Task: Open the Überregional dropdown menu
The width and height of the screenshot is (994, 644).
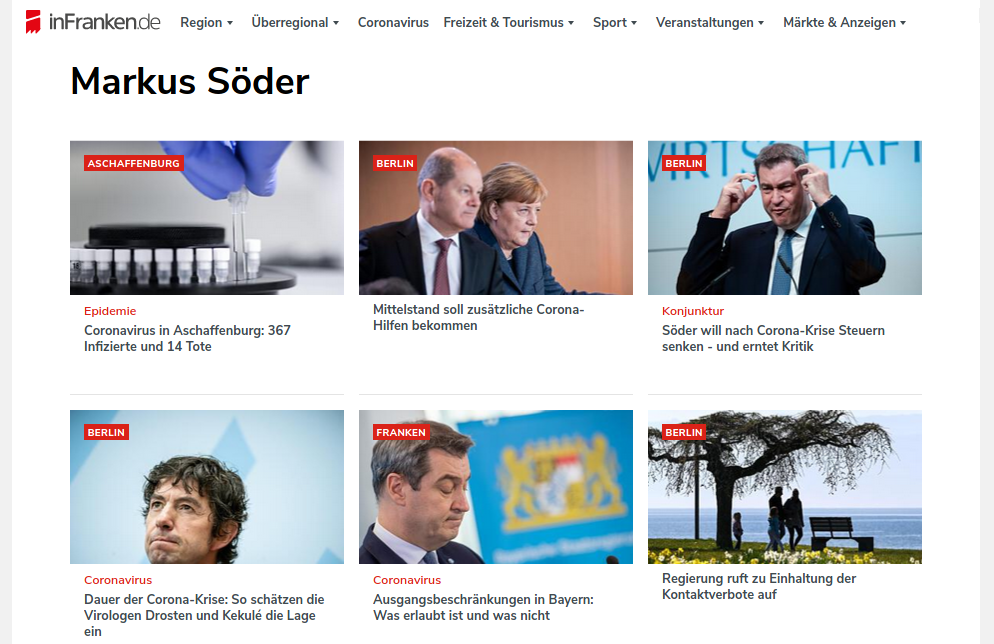Action: click(x=295, y=23)
